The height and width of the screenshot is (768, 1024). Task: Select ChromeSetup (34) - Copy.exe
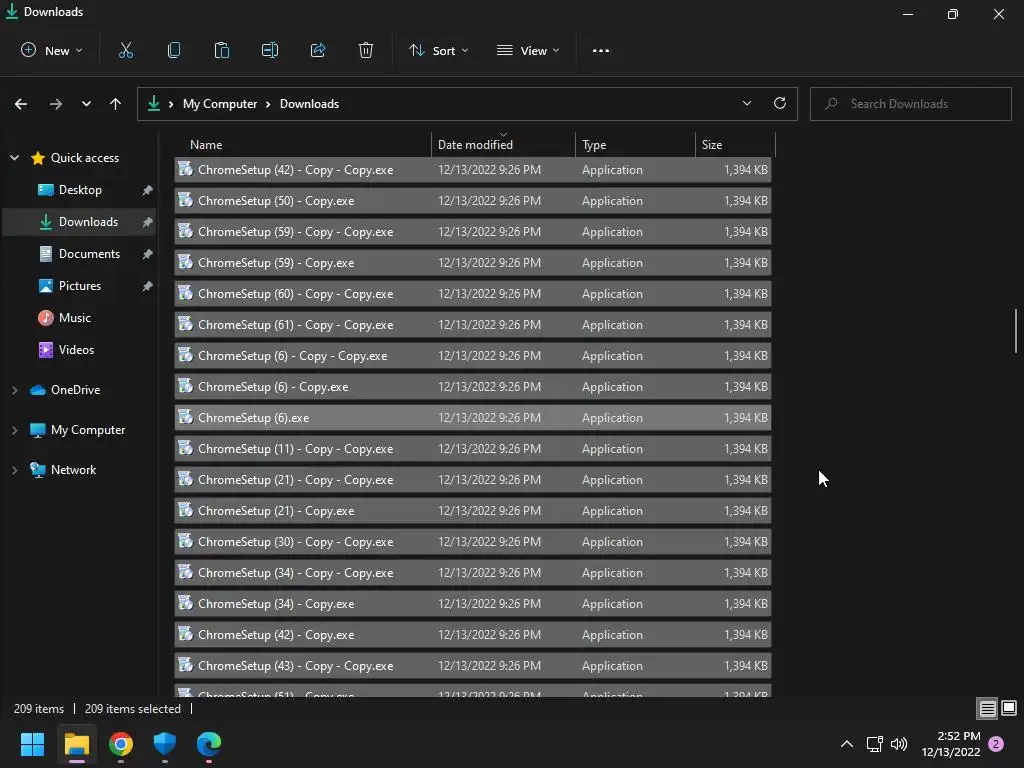(x=473, y=603)
